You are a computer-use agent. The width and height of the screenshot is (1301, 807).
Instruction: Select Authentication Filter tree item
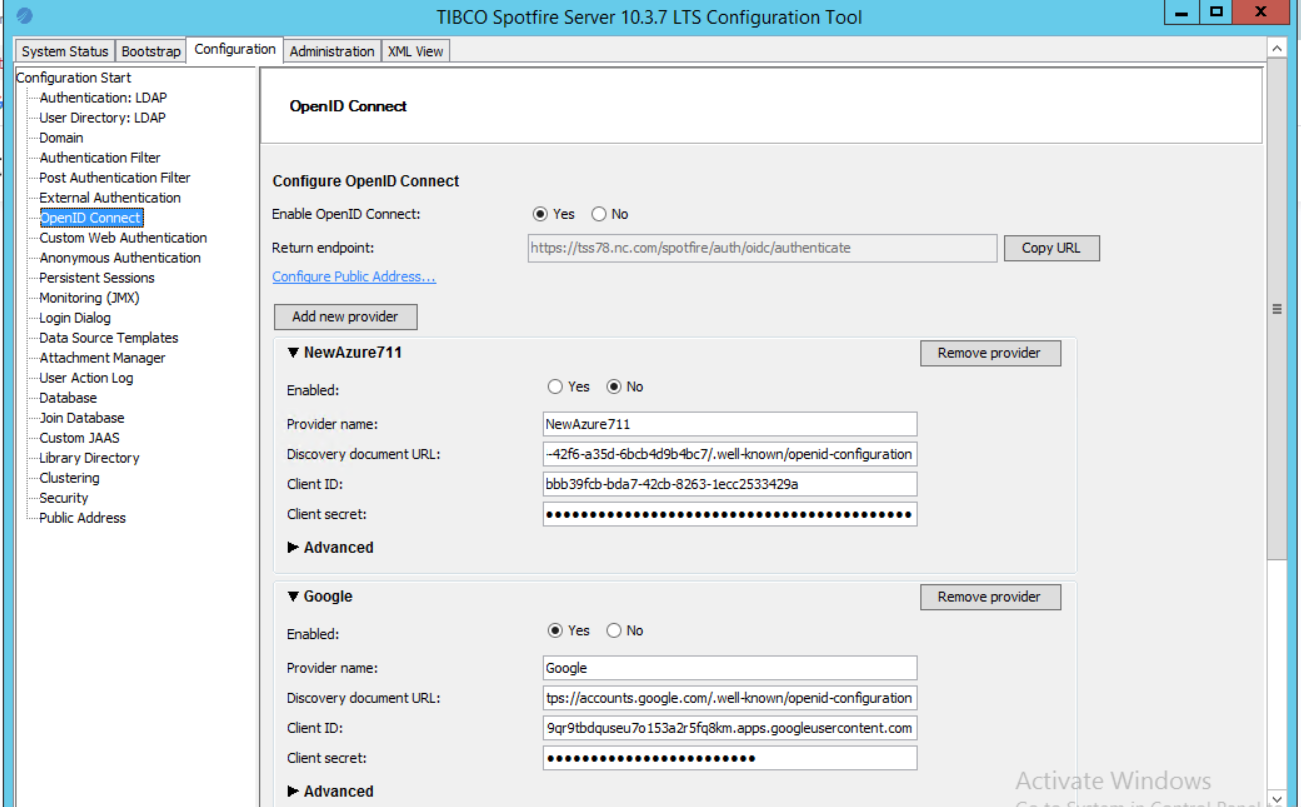(99, 158)
